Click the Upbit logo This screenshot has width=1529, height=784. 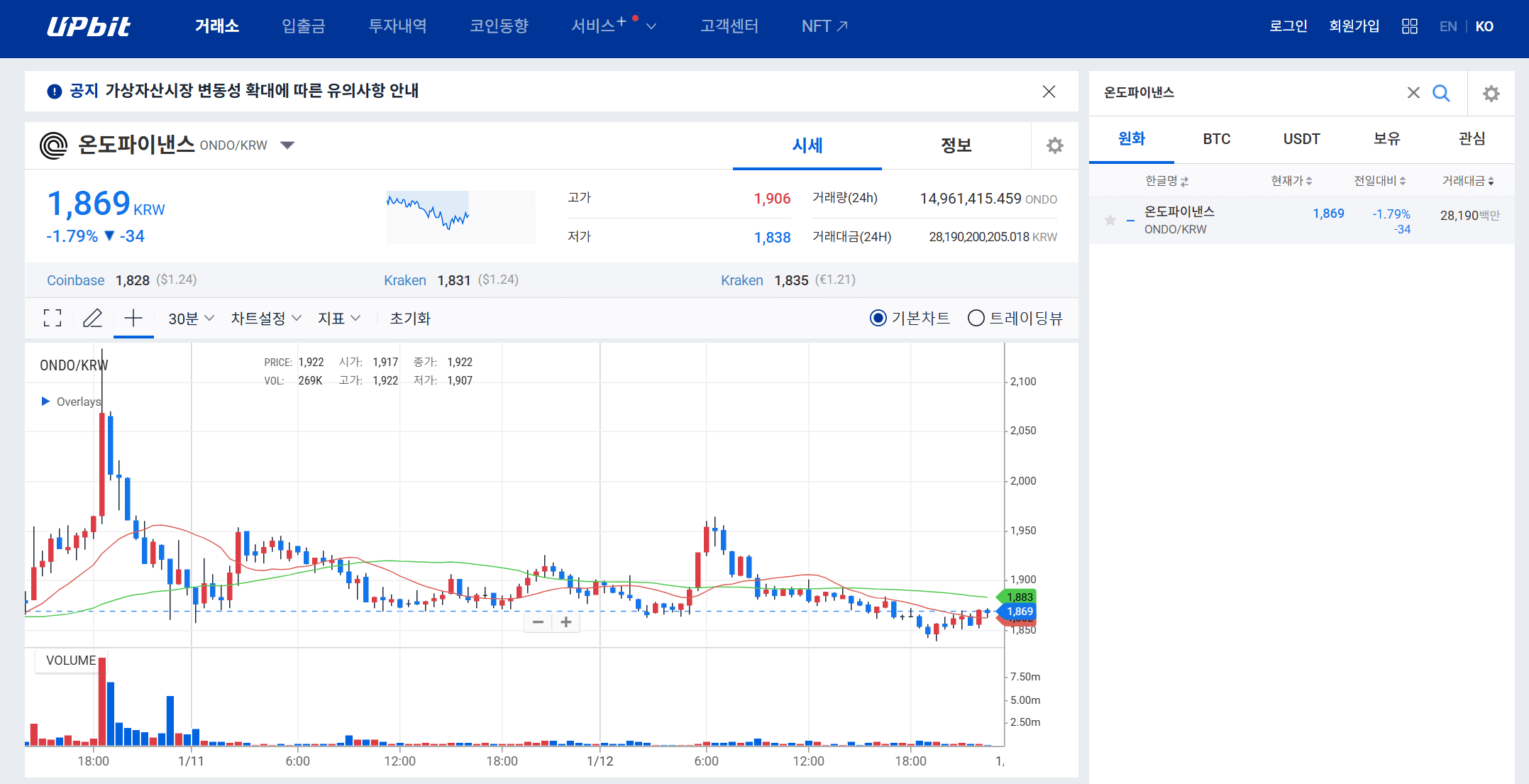pos(89,26)
